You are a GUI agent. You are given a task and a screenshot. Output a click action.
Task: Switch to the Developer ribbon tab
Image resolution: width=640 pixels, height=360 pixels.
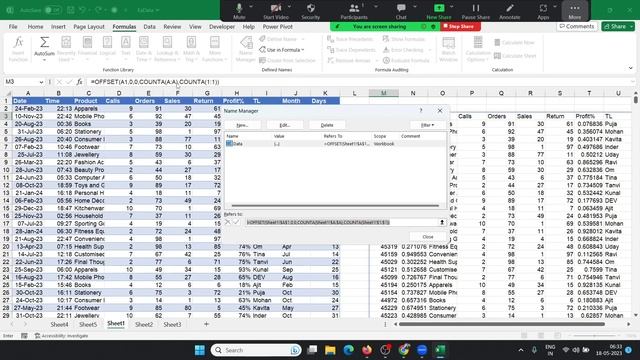[x=222, y=27]
